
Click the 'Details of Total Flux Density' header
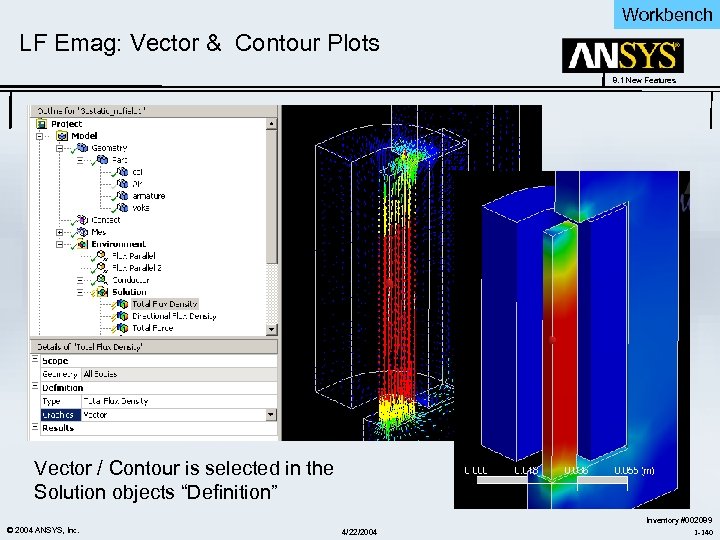coord(154,347)
